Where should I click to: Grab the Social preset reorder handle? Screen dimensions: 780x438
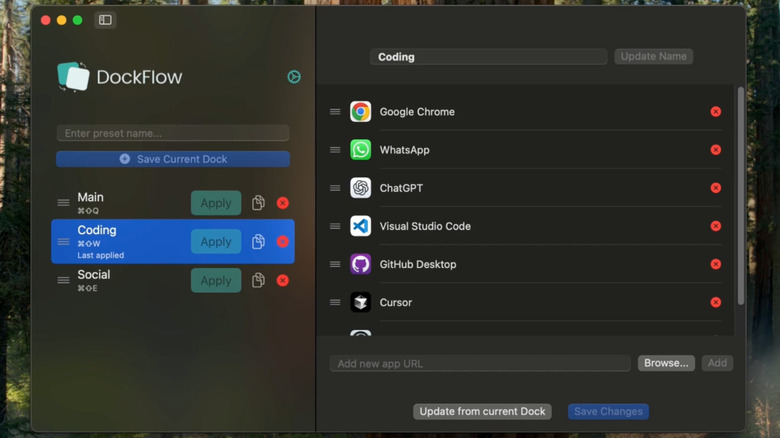[x=63, y=280]
